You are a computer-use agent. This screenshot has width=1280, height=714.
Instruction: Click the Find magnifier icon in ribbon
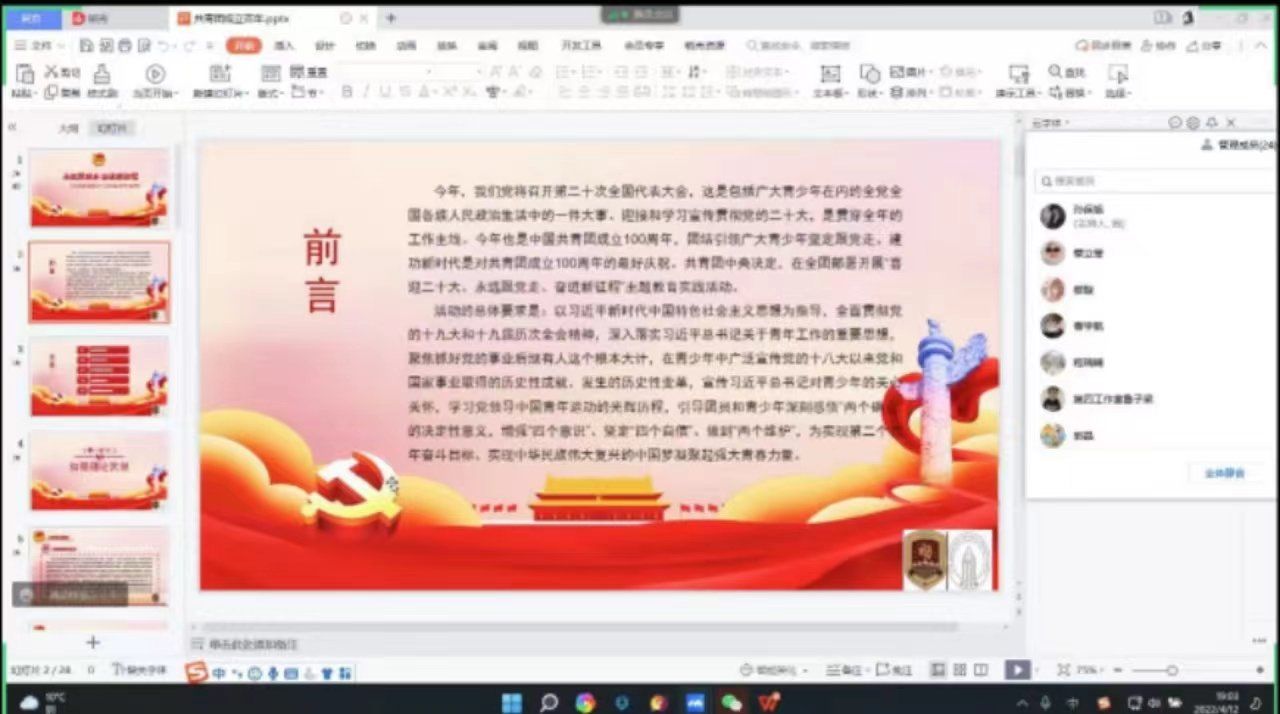(1056, 72)
